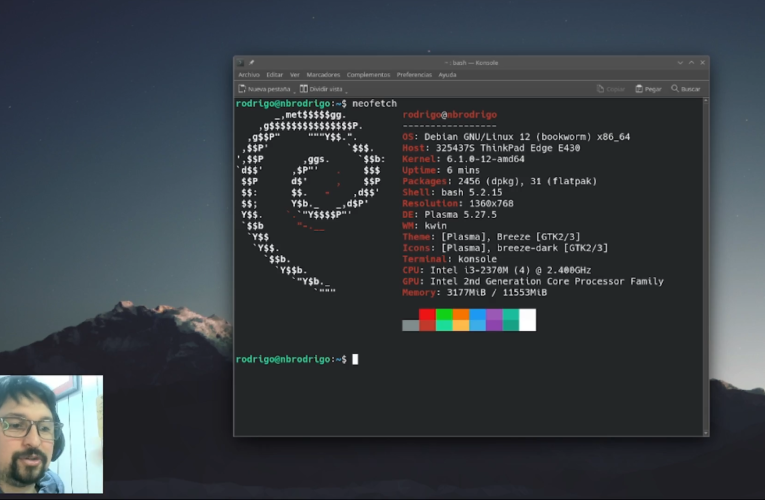Click the red 'rodrigo@nbrodrigo' neofetch header
The width and height of the screenshot is (765, 500).
coord(449,115)
